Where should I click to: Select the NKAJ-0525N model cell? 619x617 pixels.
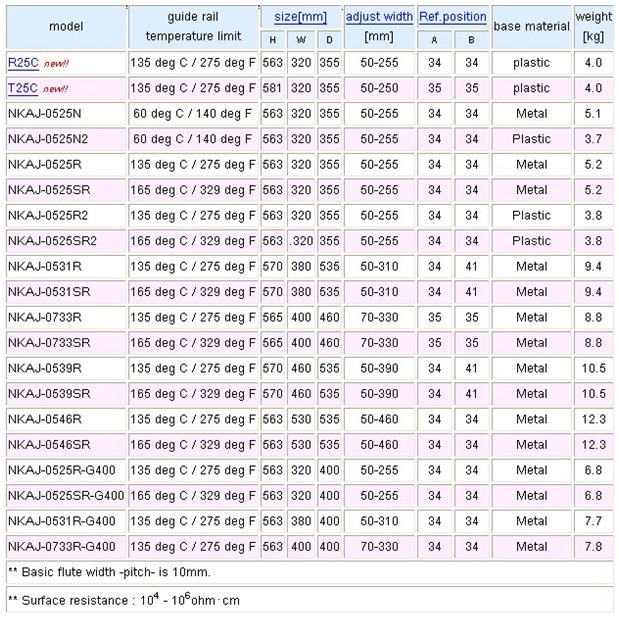(66, 114)
